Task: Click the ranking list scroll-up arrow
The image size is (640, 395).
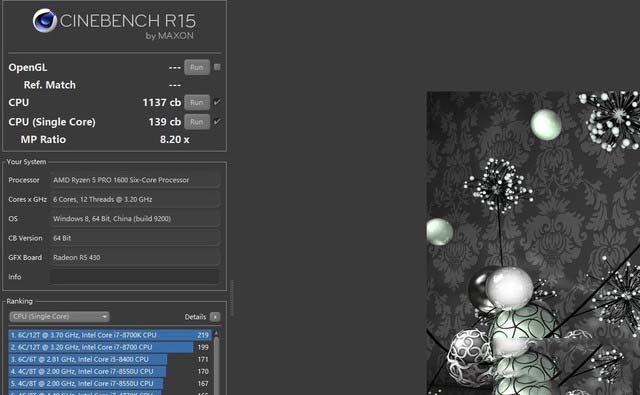Action: 216,333
